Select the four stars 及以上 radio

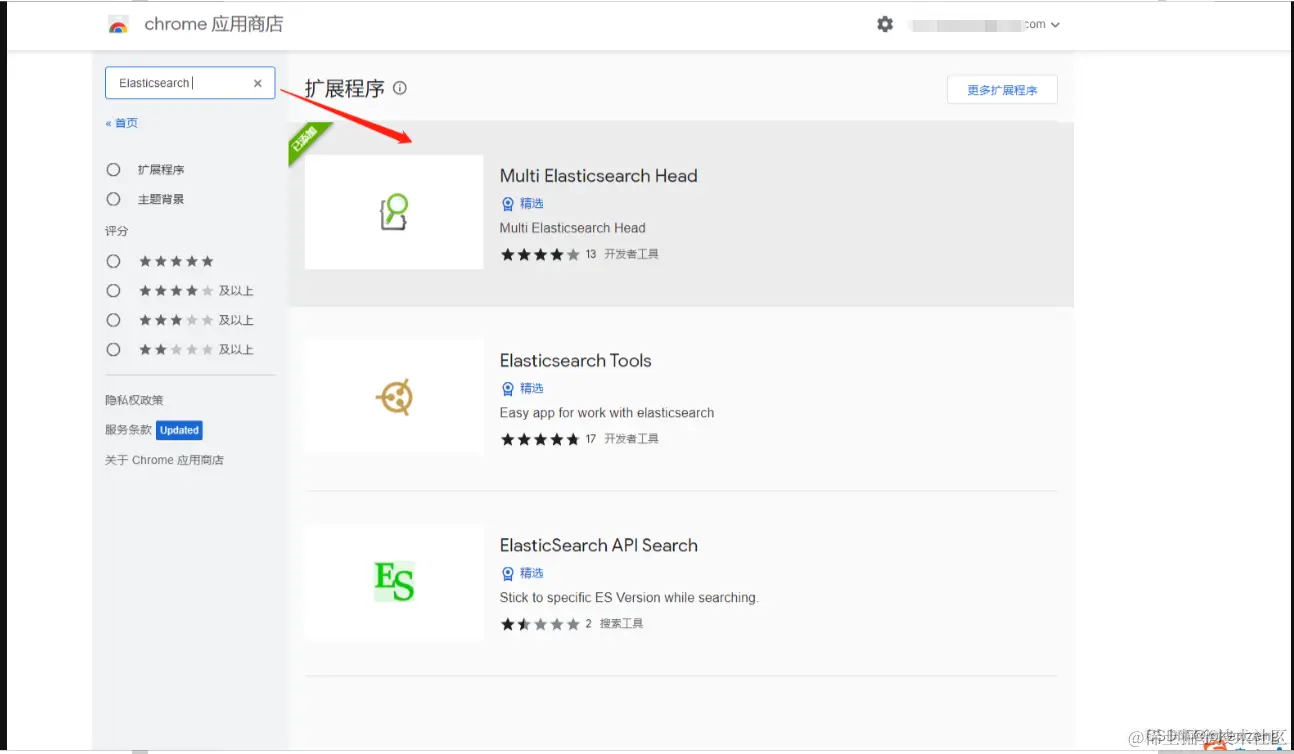point(114,291)
